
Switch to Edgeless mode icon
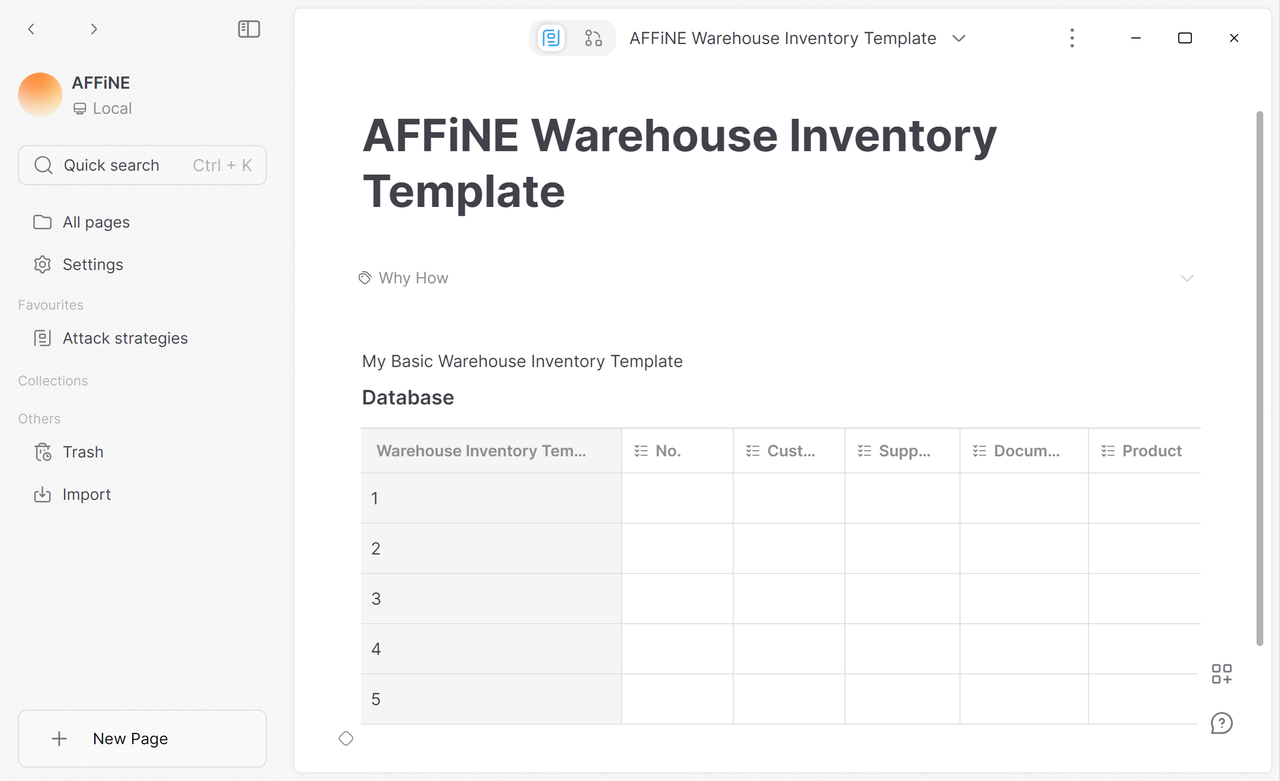click(593, 38)
